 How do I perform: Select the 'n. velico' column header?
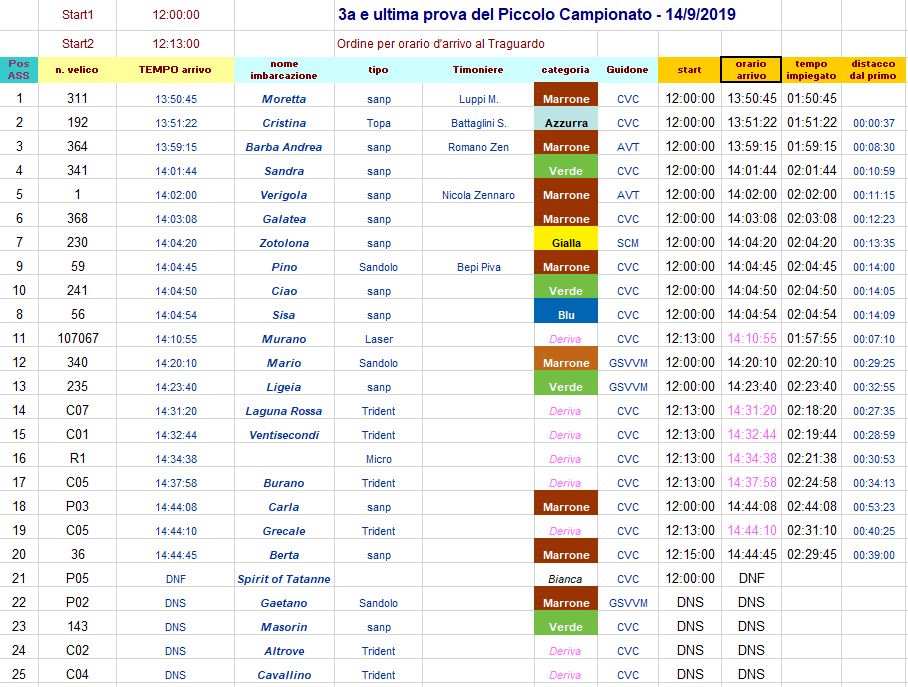(77, 70)
